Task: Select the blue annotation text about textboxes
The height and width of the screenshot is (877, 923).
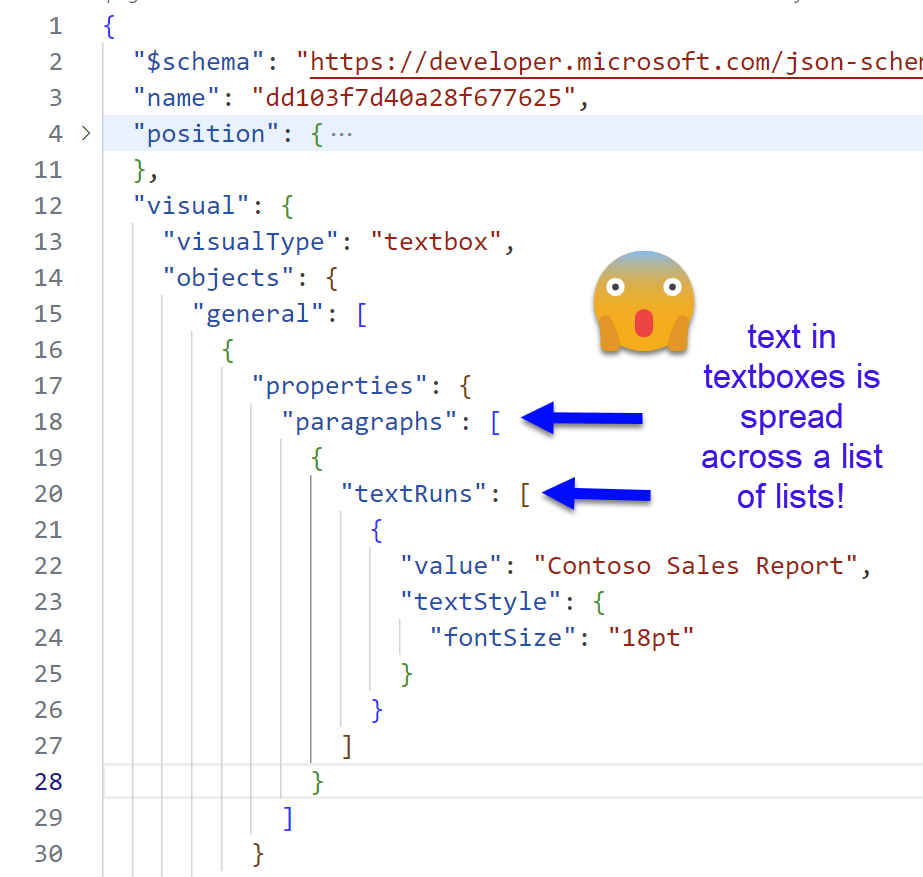Action: coord(791,417)
